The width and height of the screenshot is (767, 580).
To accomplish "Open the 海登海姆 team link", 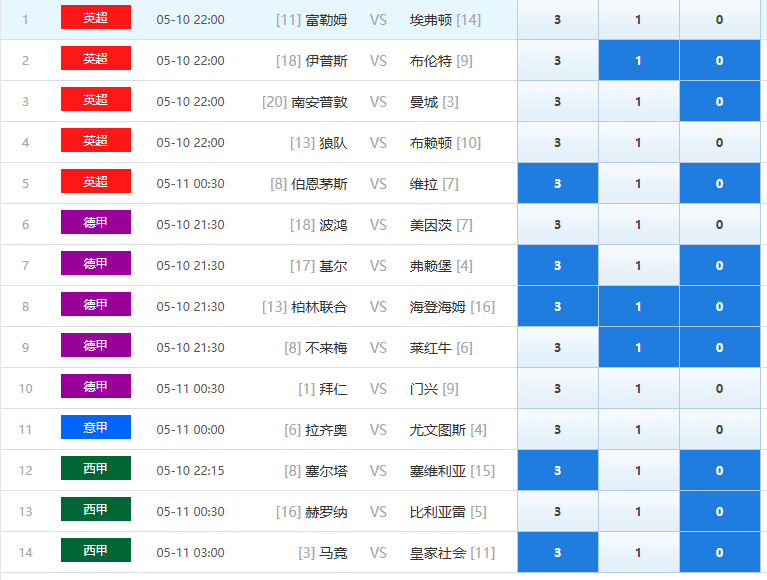I will (x=437, y=307).
